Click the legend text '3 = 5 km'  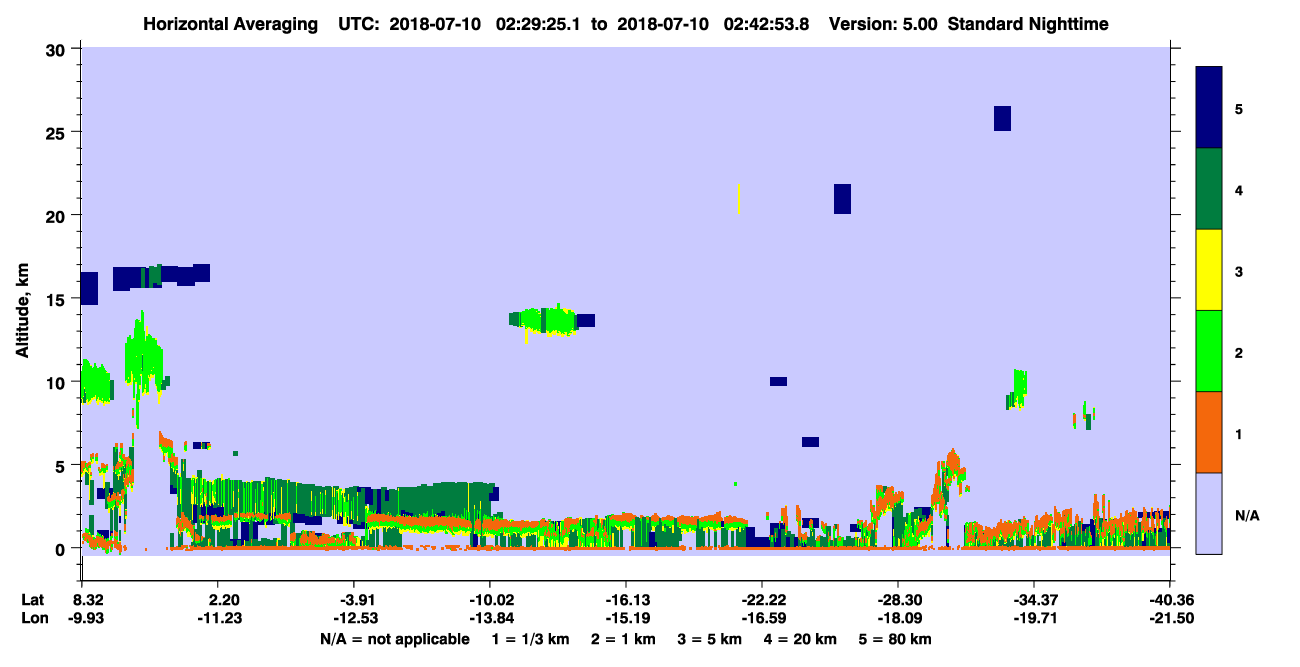[x=710, y=639]
